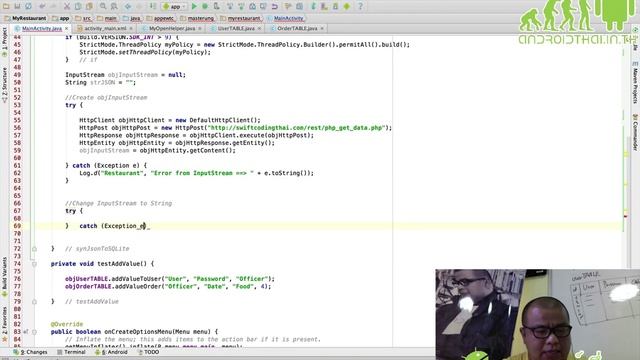Click the Help question mark icon
Viewport: 640px width, 360px height.
pos(360,6)
